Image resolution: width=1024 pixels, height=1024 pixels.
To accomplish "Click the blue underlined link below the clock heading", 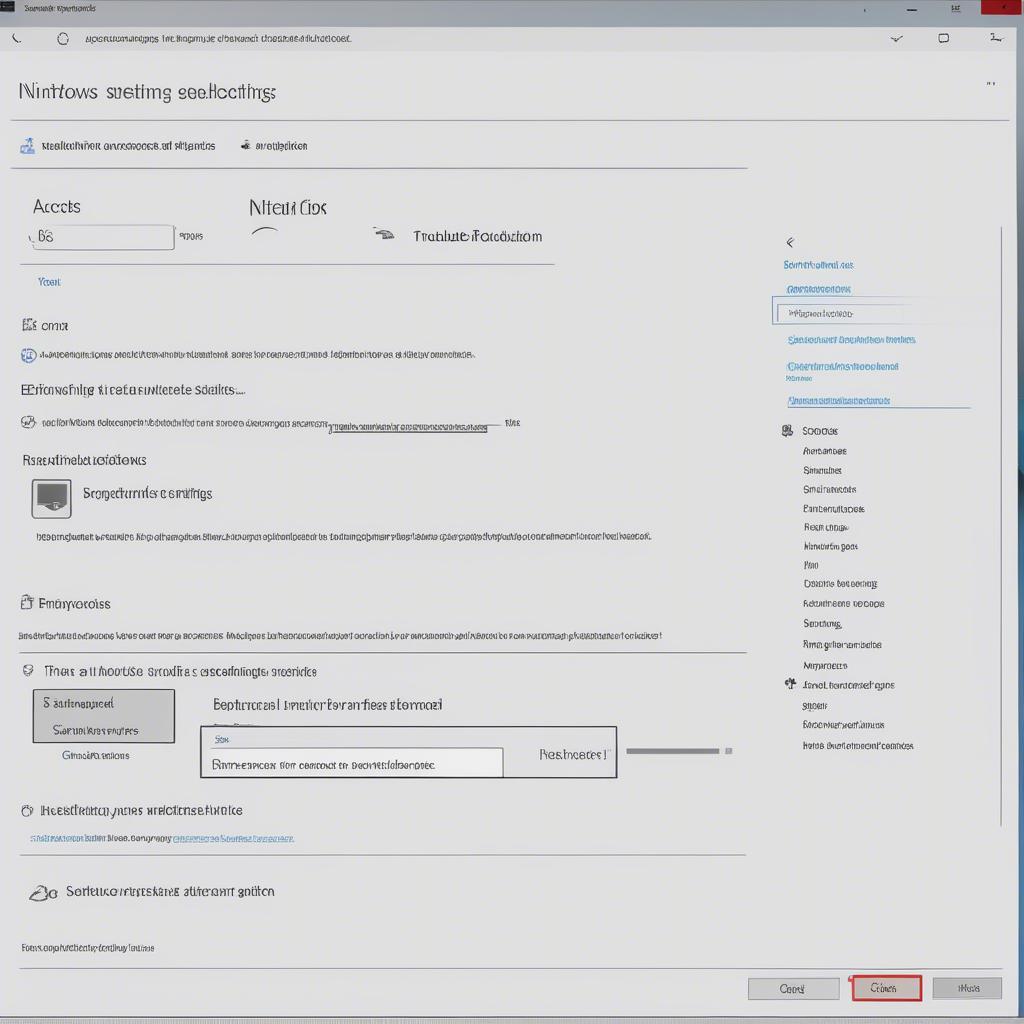I will coord(233,839).
